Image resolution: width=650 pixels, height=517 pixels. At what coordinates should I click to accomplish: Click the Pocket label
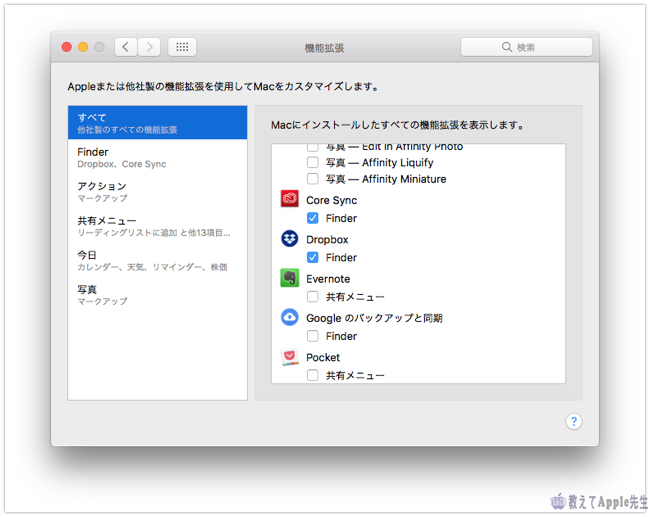(323, 357)
